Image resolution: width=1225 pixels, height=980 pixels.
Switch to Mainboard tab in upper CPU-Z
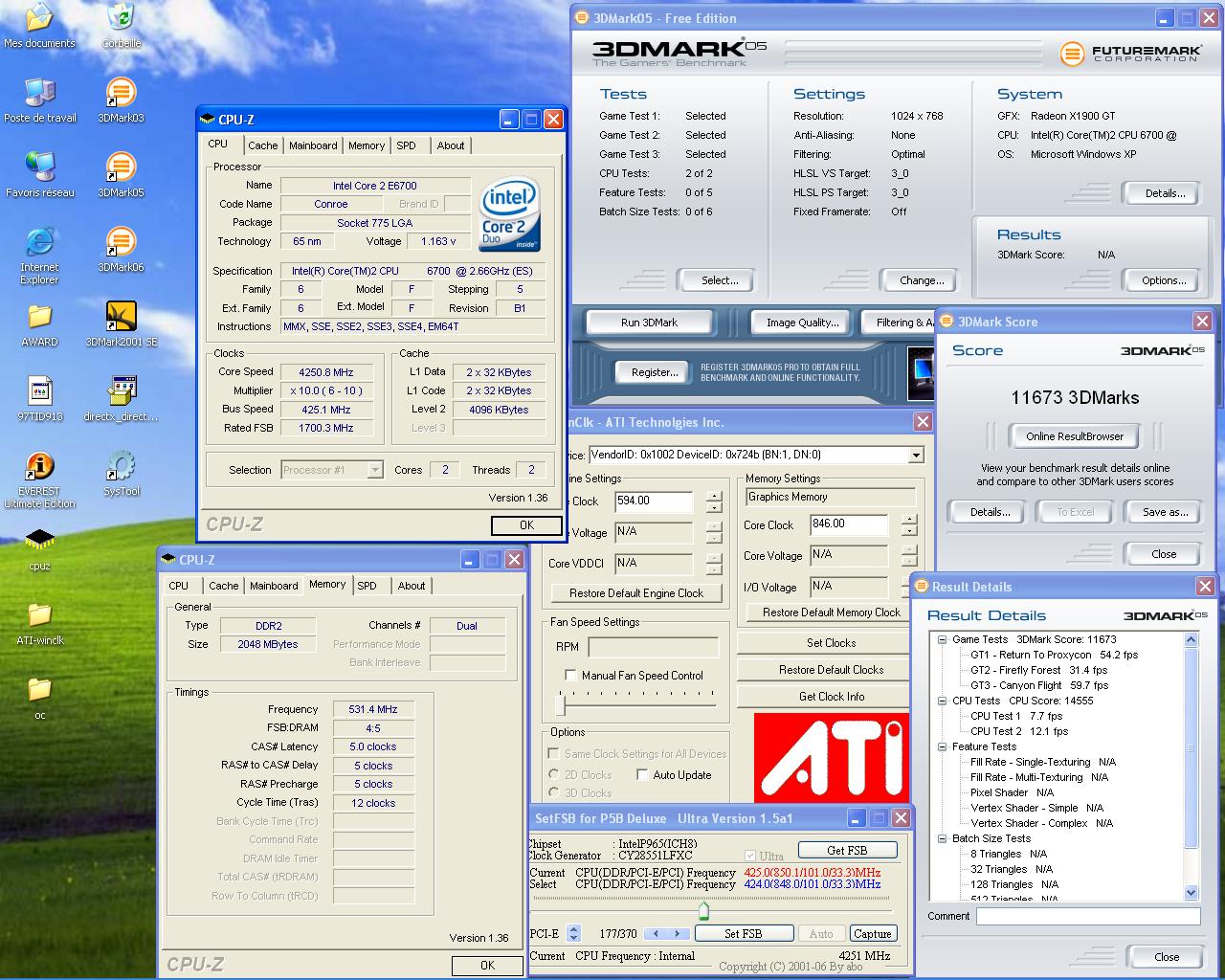313,146
